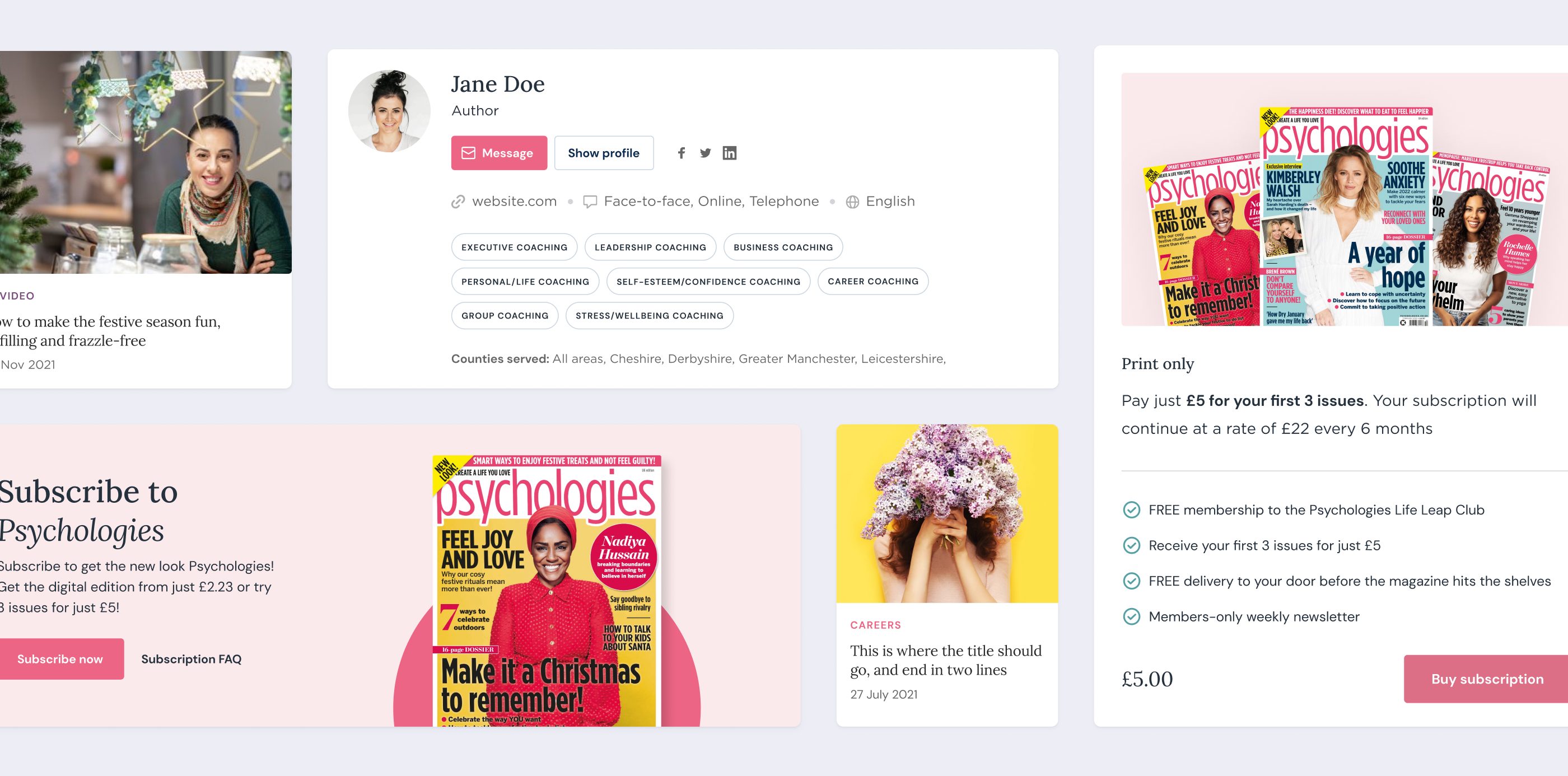Viewport: 1568px width, 776px height.
Task: Click the £5.00 price
Action: coord(1147,679)
